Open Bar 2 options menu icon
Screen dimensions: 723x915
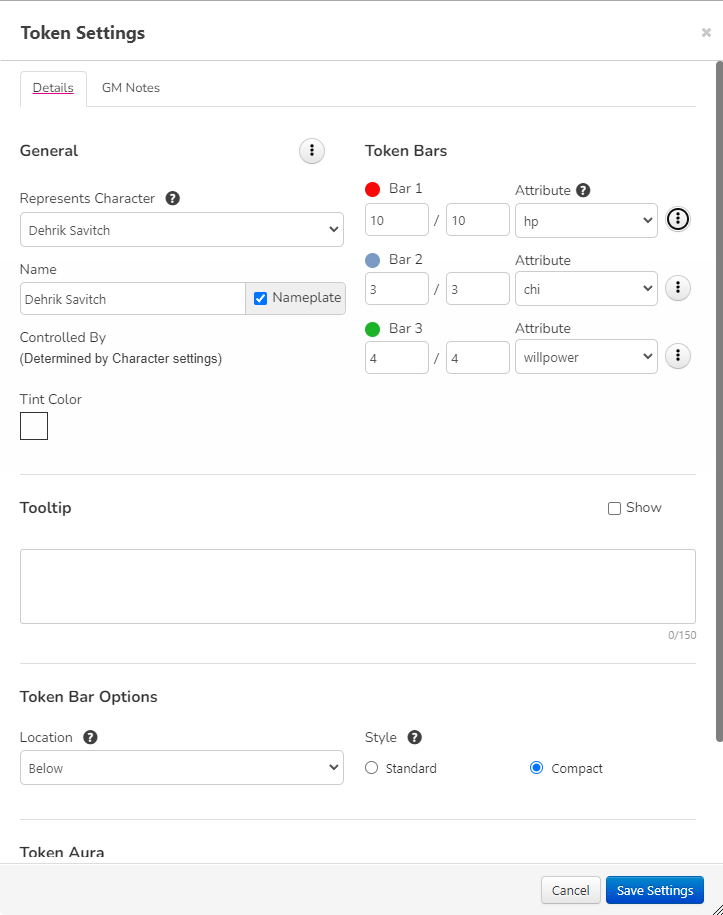[x=678, y=288]
